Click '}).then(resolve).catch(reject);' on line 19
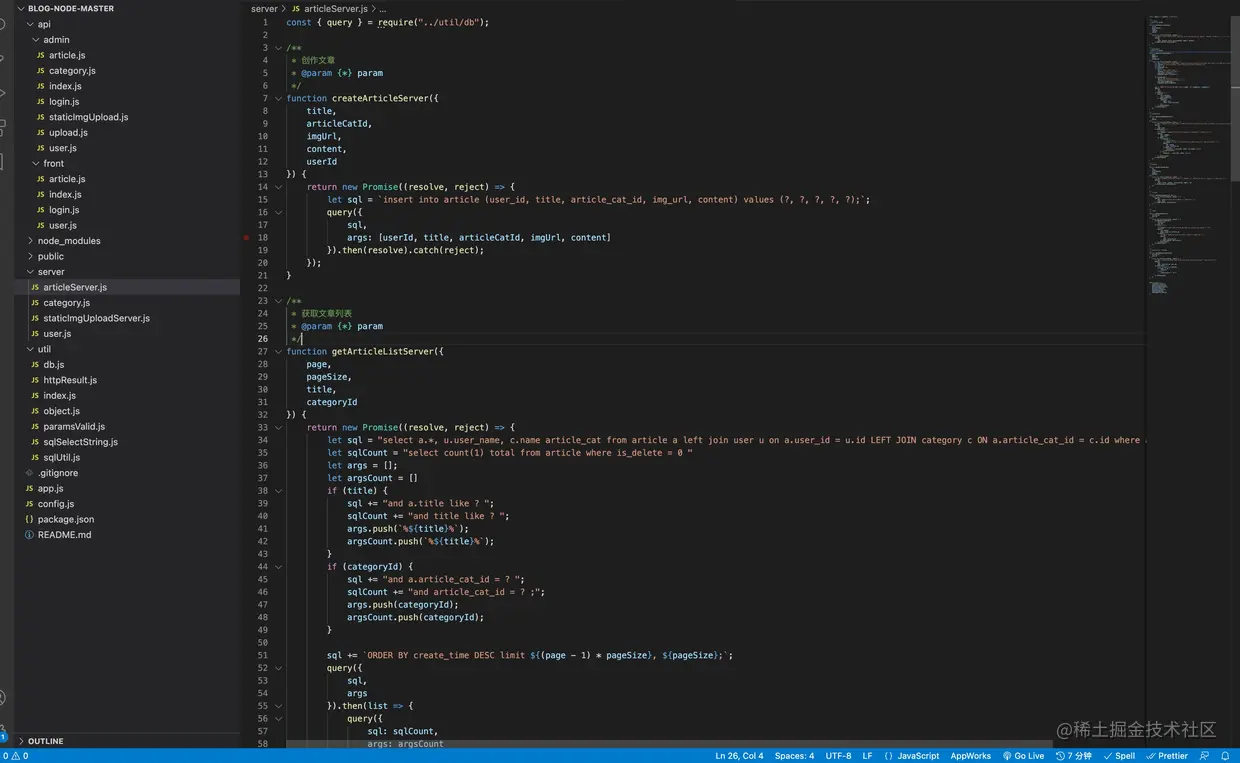This screenshot has height=763, width=1240. coord(405,250)
